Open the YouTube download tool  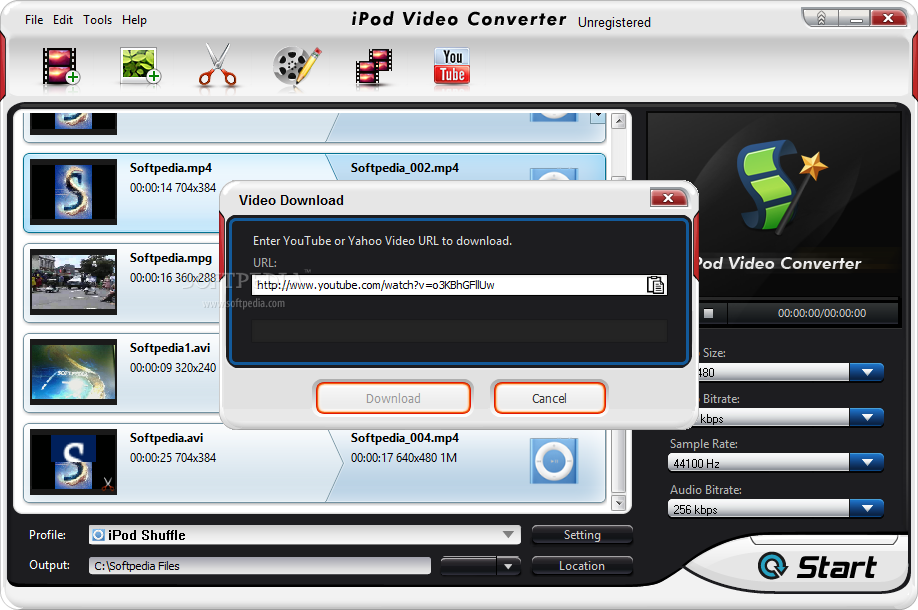(x=452, y=66)
